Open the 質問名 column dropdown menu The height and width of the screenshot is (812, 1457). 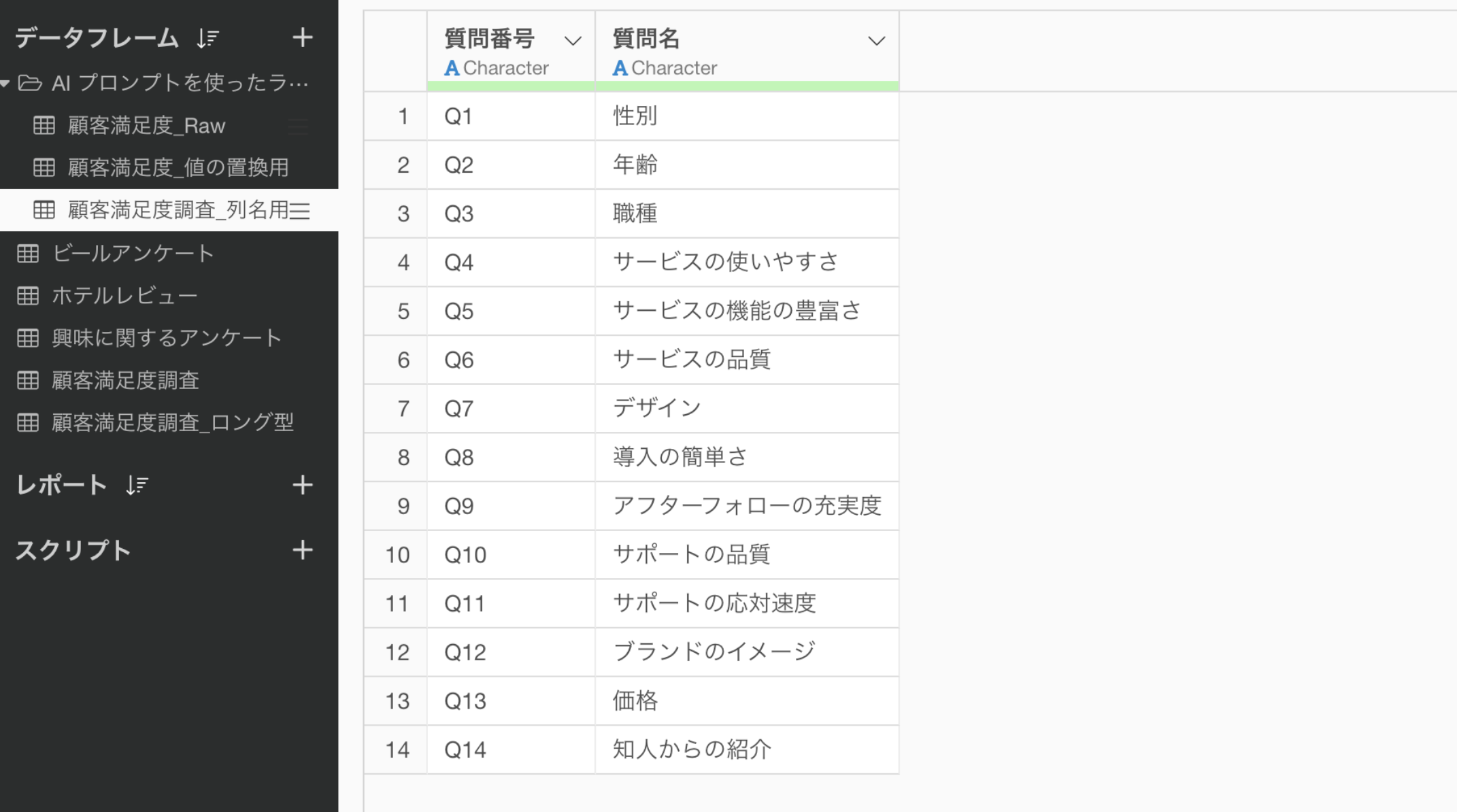click(876, 41)
